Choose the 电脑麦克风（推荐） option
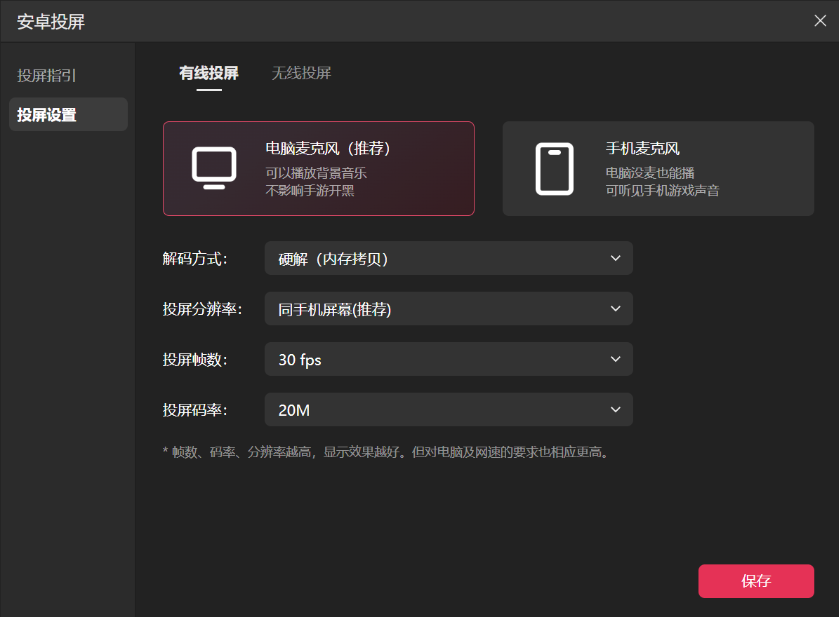 328,149
